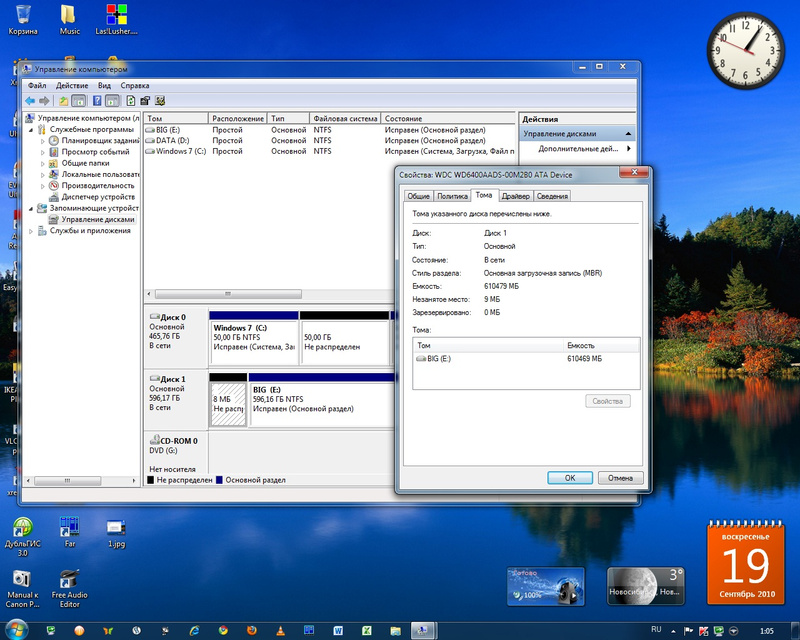Screen dimensions: 800x640
Task: Switch to the Политика tab
Action: pyautogui.click(x=452, y=196)
